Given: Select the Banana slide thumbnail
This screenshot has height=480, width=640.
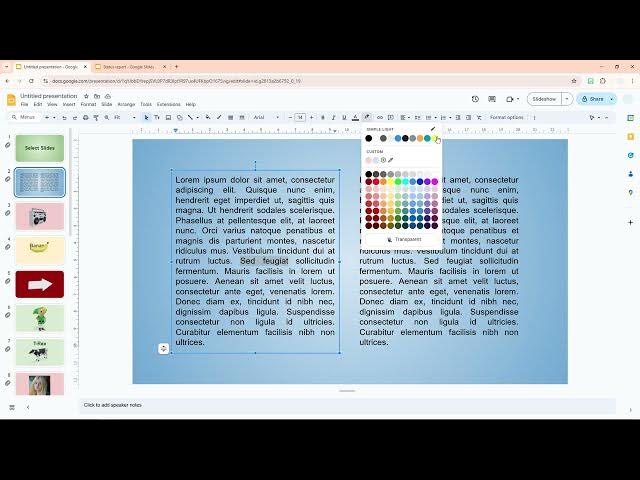Looking at the screenshot, I should [40, 250].
